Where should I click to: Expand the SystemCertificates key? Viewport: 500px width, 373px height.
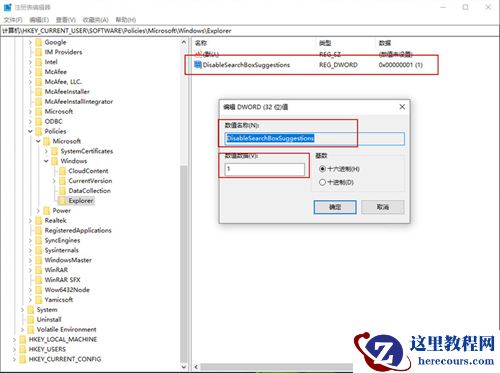point(46,151)
